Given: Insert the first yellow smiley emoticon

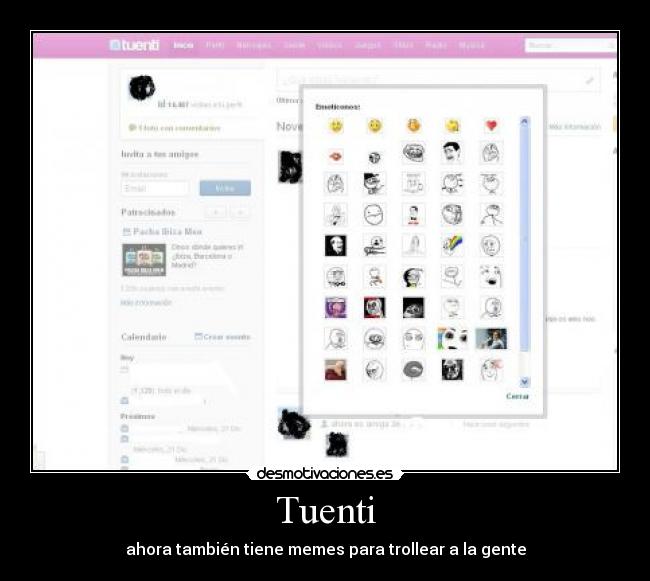Looking at the screenshot, I should (336, 126).
